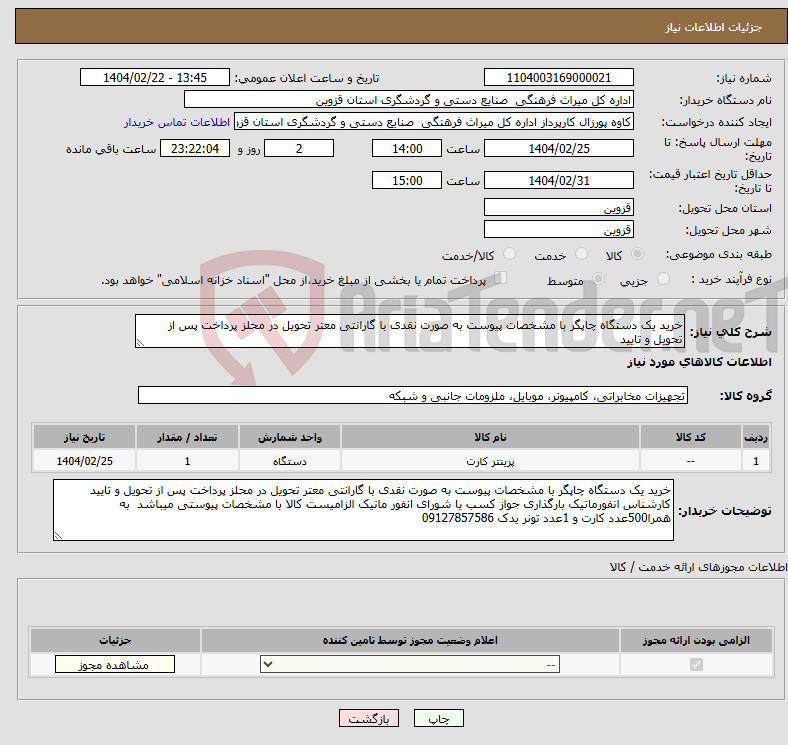Image resolution: width=788 pixels, height=745 pixels.
Task: Click the الزامی بودن ارائه مجوز header
Action: click(x=696, y=640)
